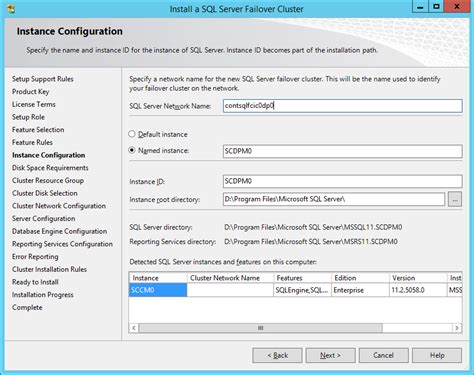Proceed with the Next button
Screen dimensions: 474x375
click(330, 355)
